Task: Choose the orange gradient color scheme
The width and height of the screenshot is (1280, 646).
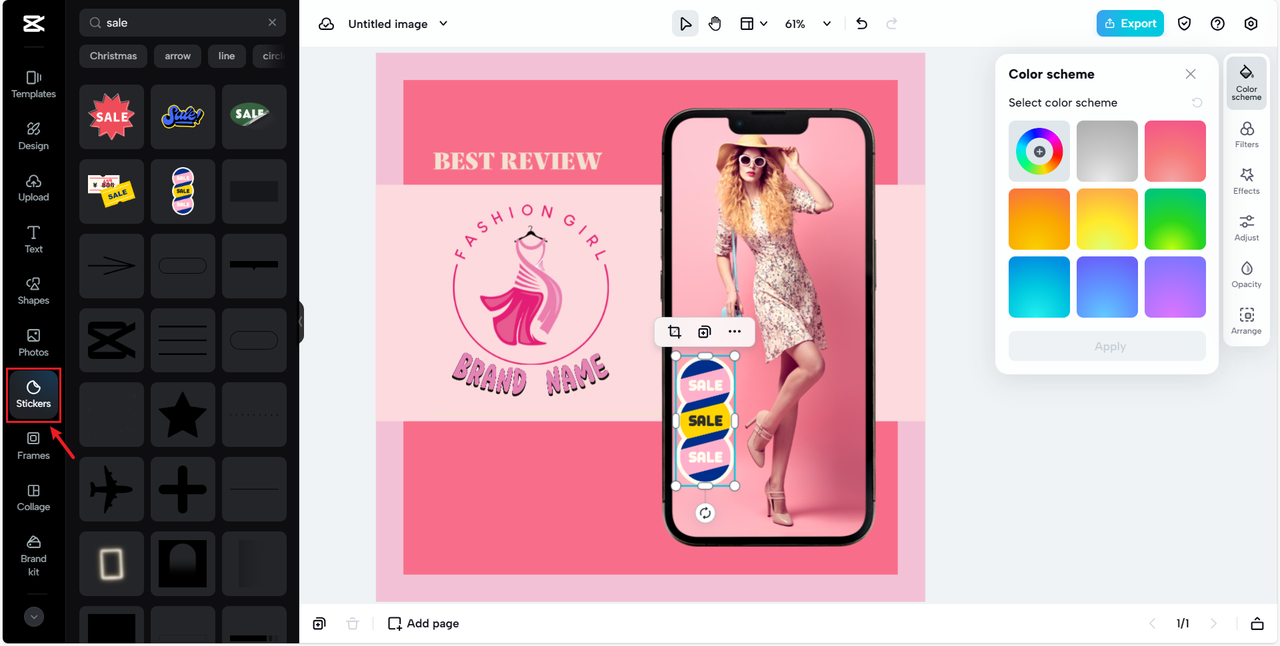Action: (1039, 219)
